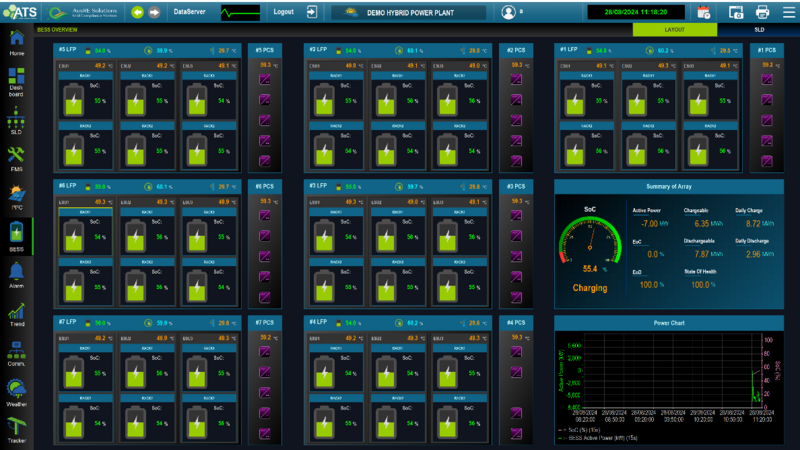Click the first inverter icon in #7 PCS

[265, 352]
